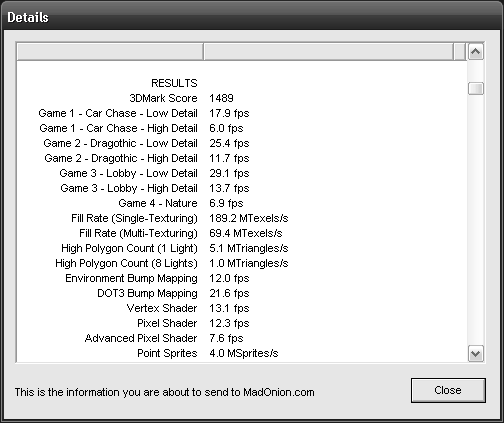This screenshot has width=504, height=423.
Task: Click the second blank column header
Action: [328, 52]
